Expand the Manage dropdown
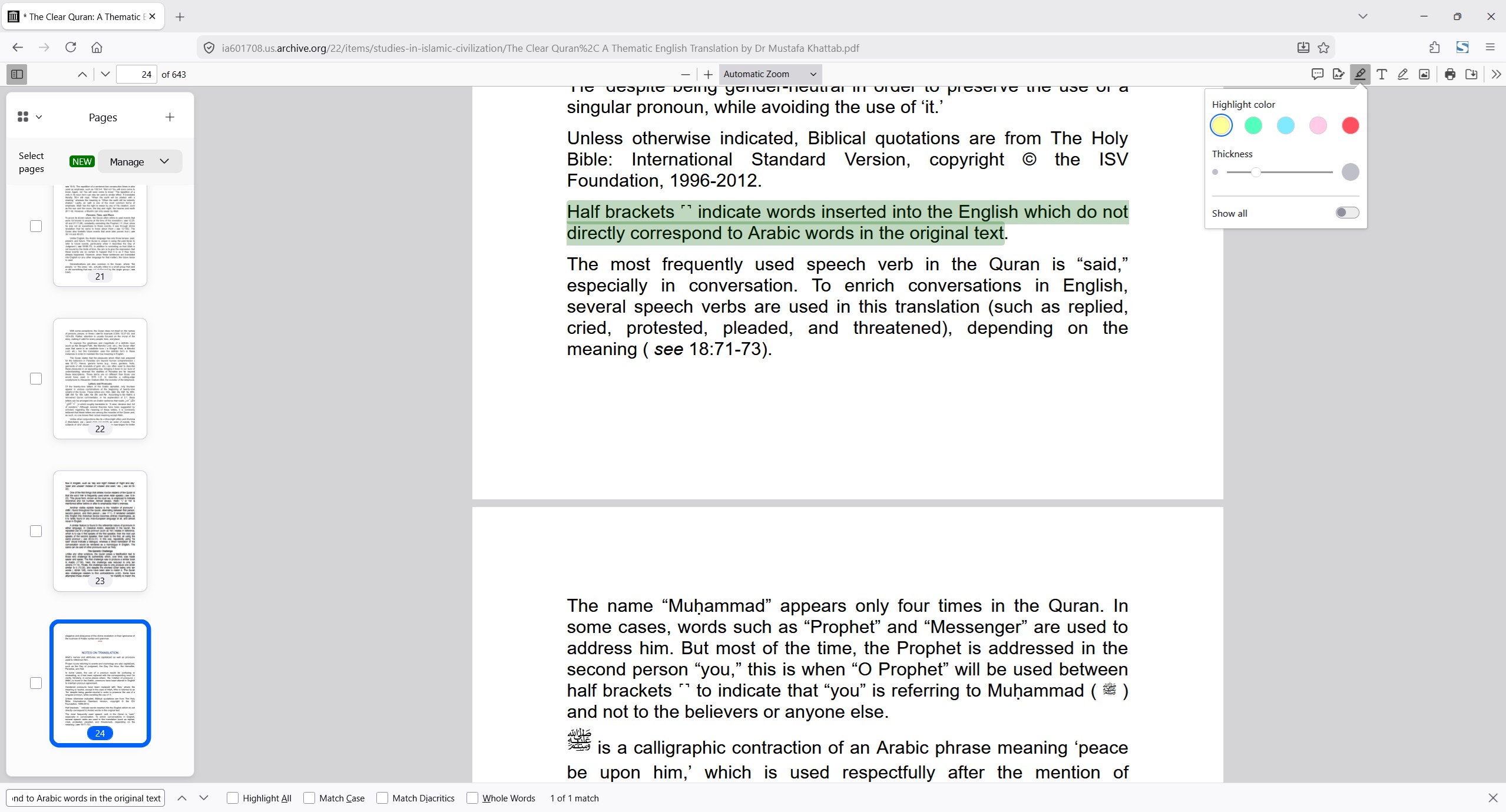Screen dimensions: 1506x812 click(x=140, y=161)
